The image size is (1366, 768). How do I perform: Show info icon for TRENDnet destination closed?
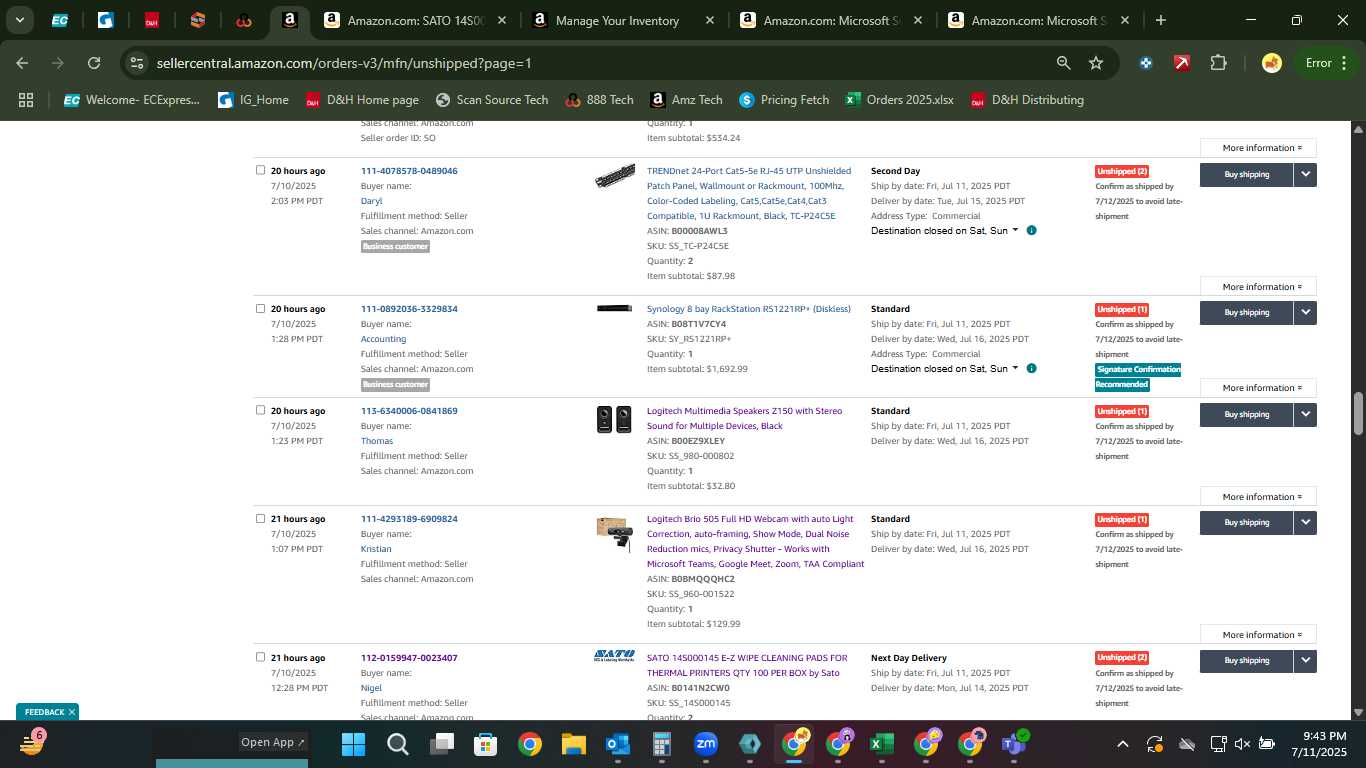pyautogui.click(x=1031, y=230)
